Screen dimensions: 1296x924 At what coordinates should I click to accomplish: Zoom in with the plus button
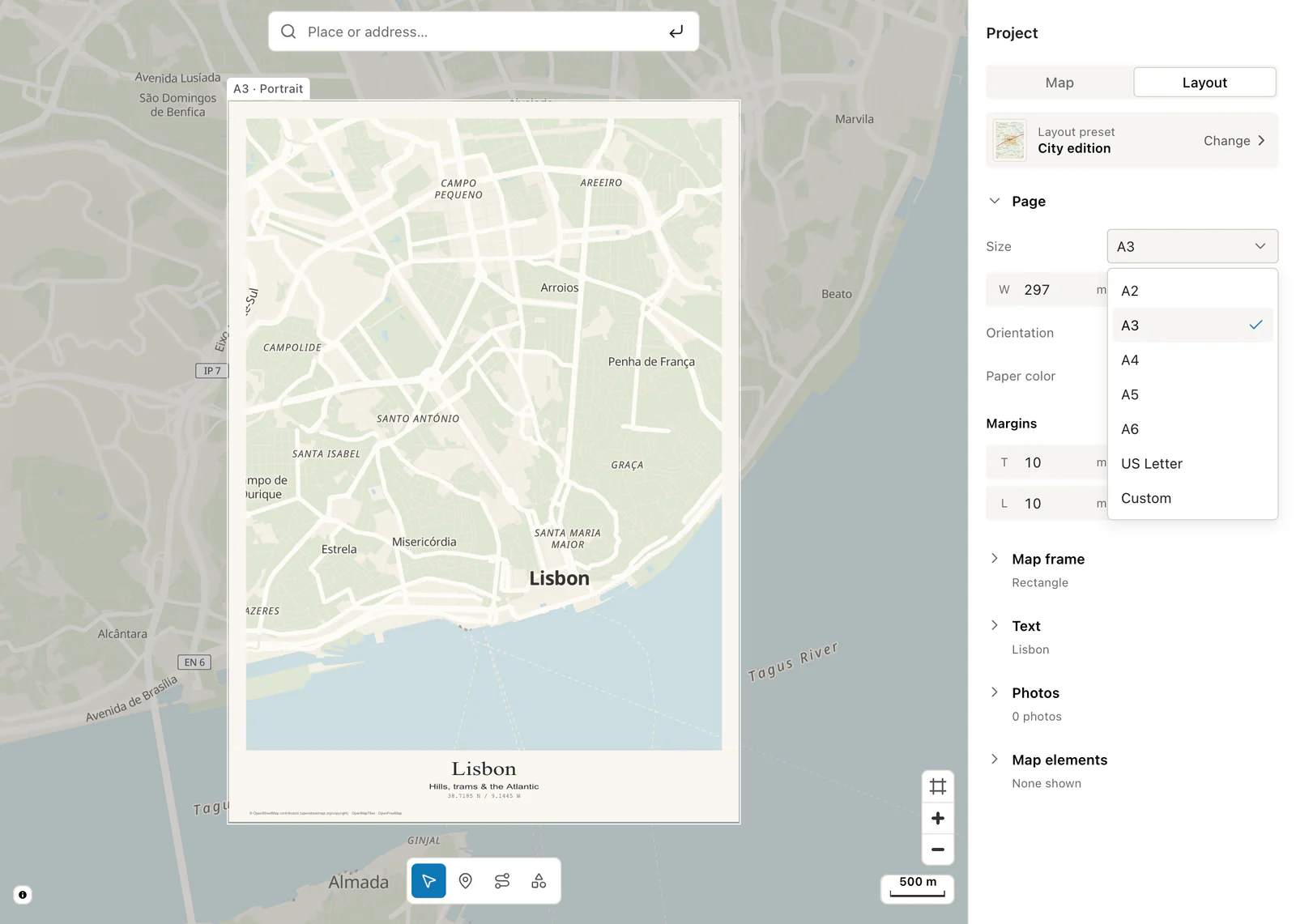938,818
